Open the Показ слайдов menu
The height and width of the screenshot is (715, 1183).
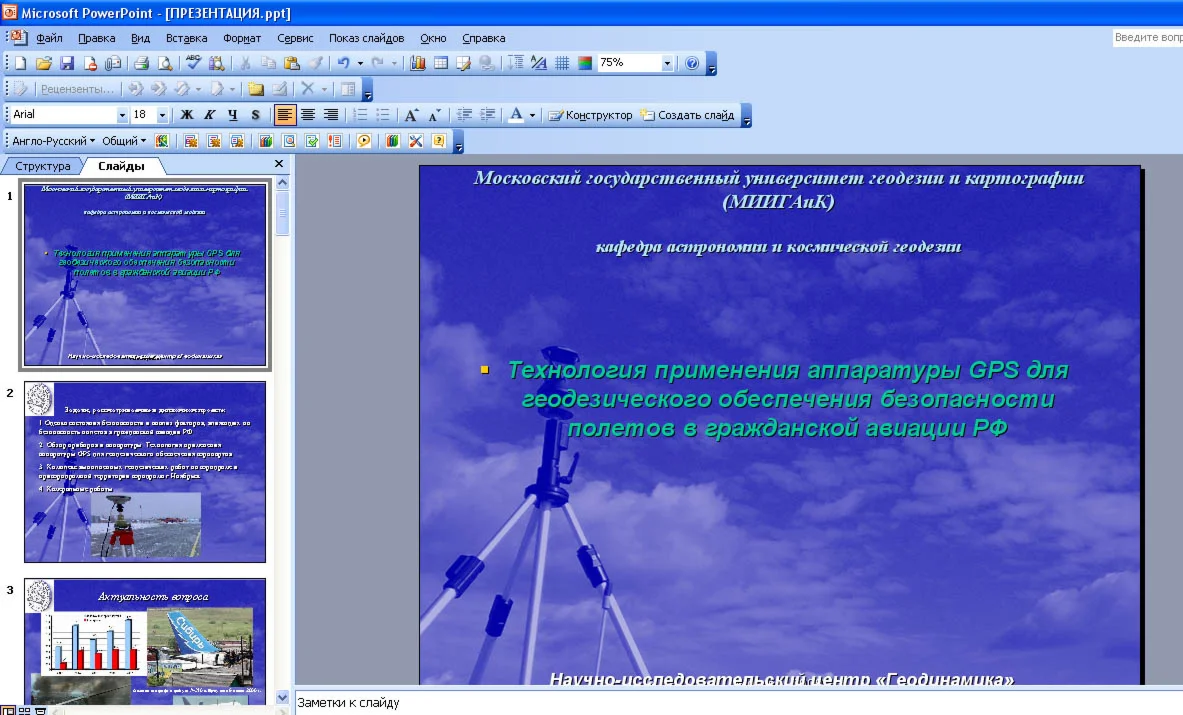(x=366, y=38)
